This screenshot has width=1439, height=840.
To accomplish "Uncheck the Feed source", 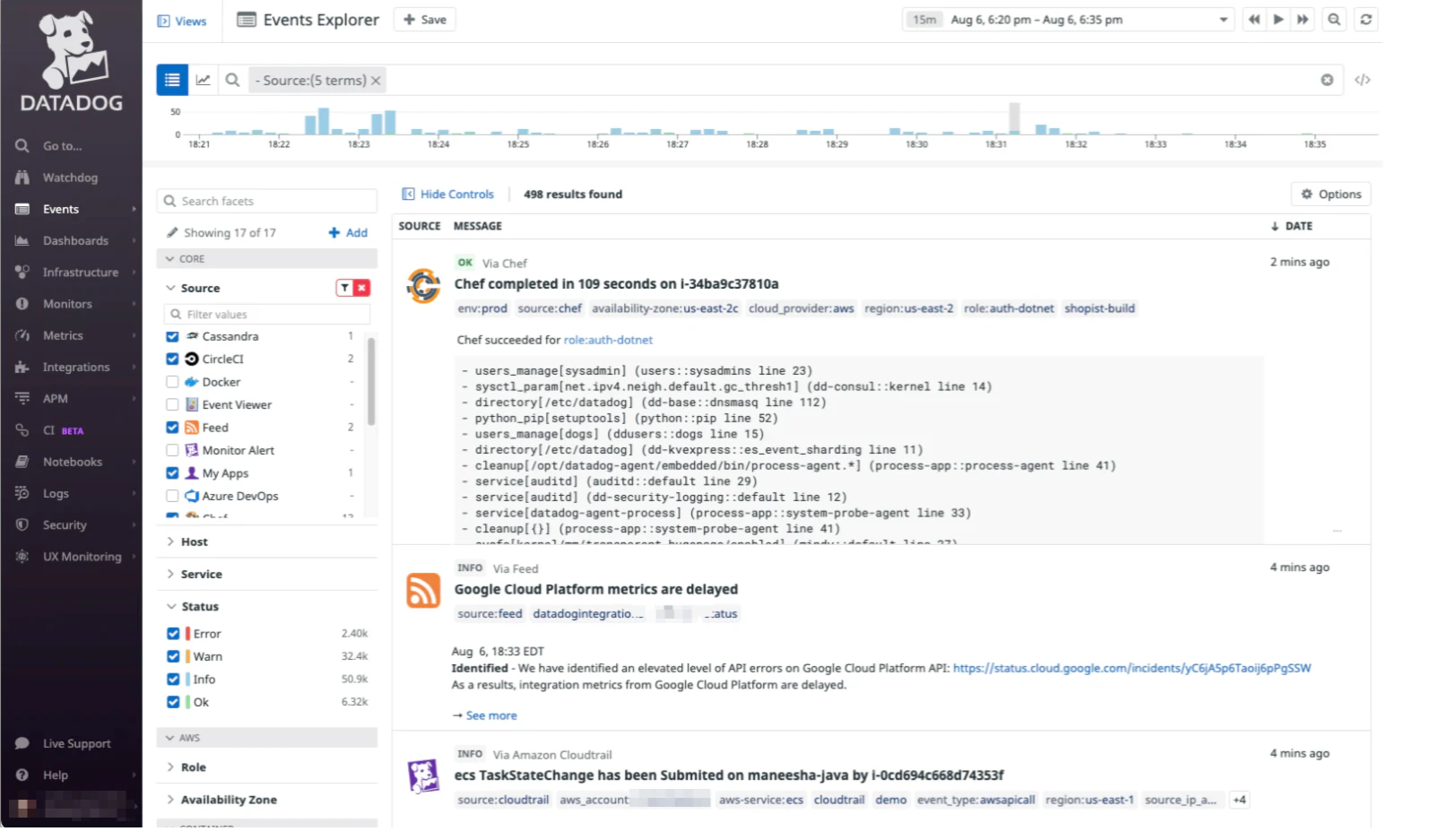I will (172, 428).
